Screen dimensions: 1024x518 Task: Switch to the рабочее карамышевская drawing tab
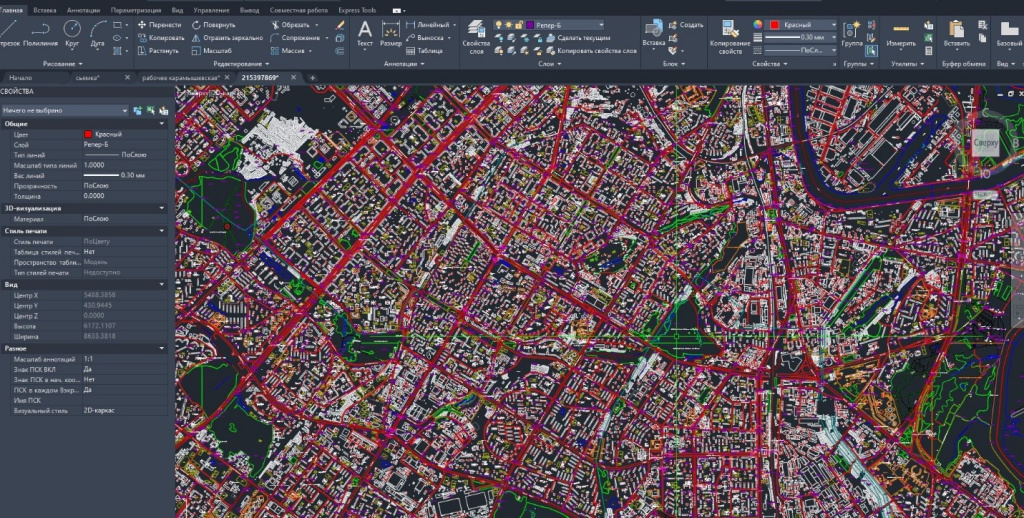coord(181,77)
